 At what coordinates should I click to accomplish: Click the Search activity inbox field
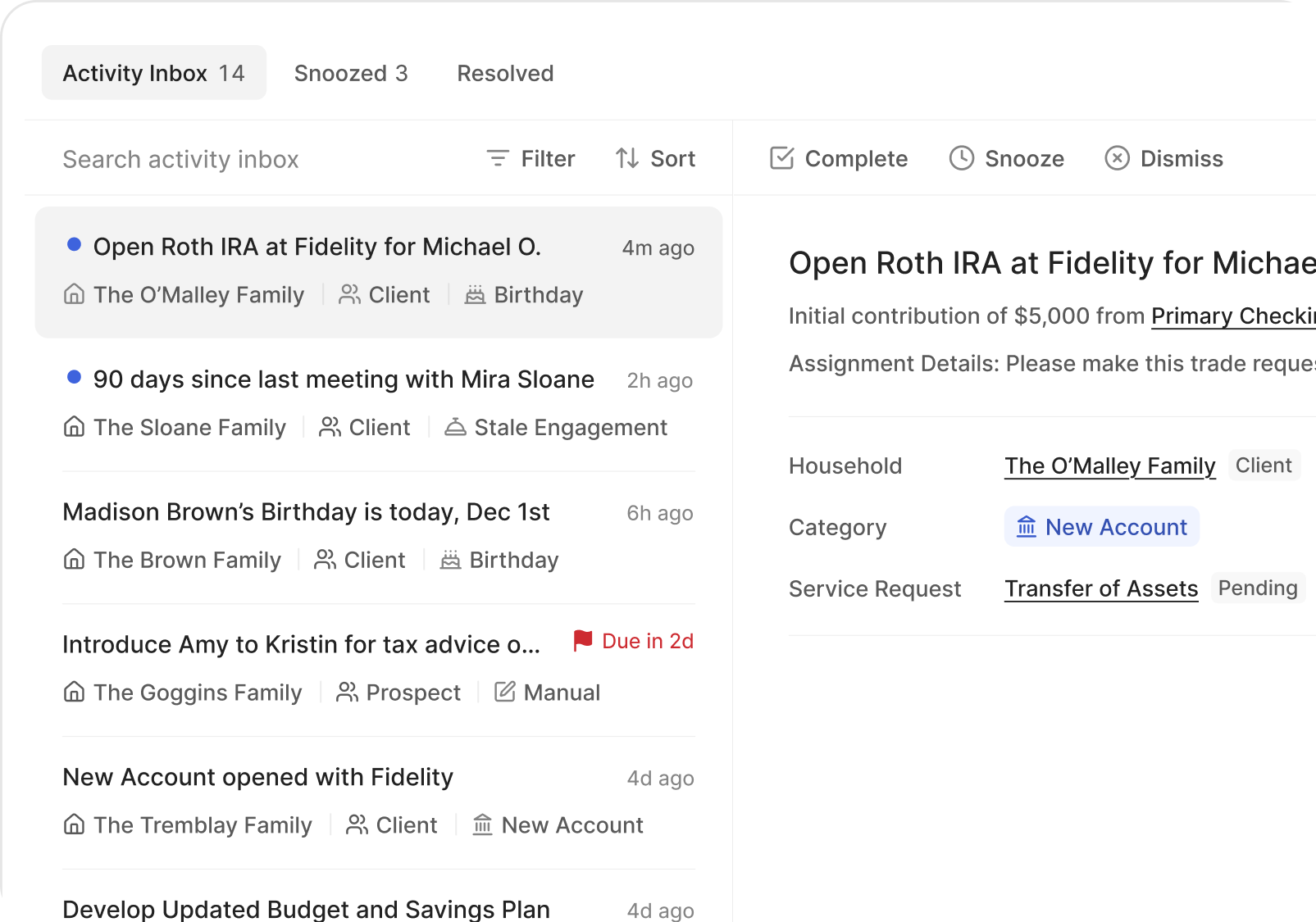click(181, 159)
